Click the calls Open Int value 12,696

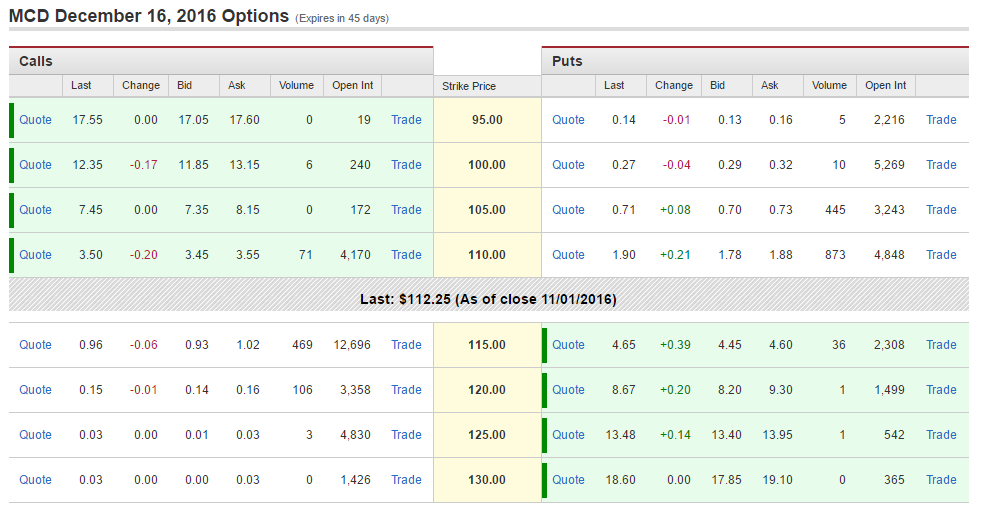coord(352,345)
